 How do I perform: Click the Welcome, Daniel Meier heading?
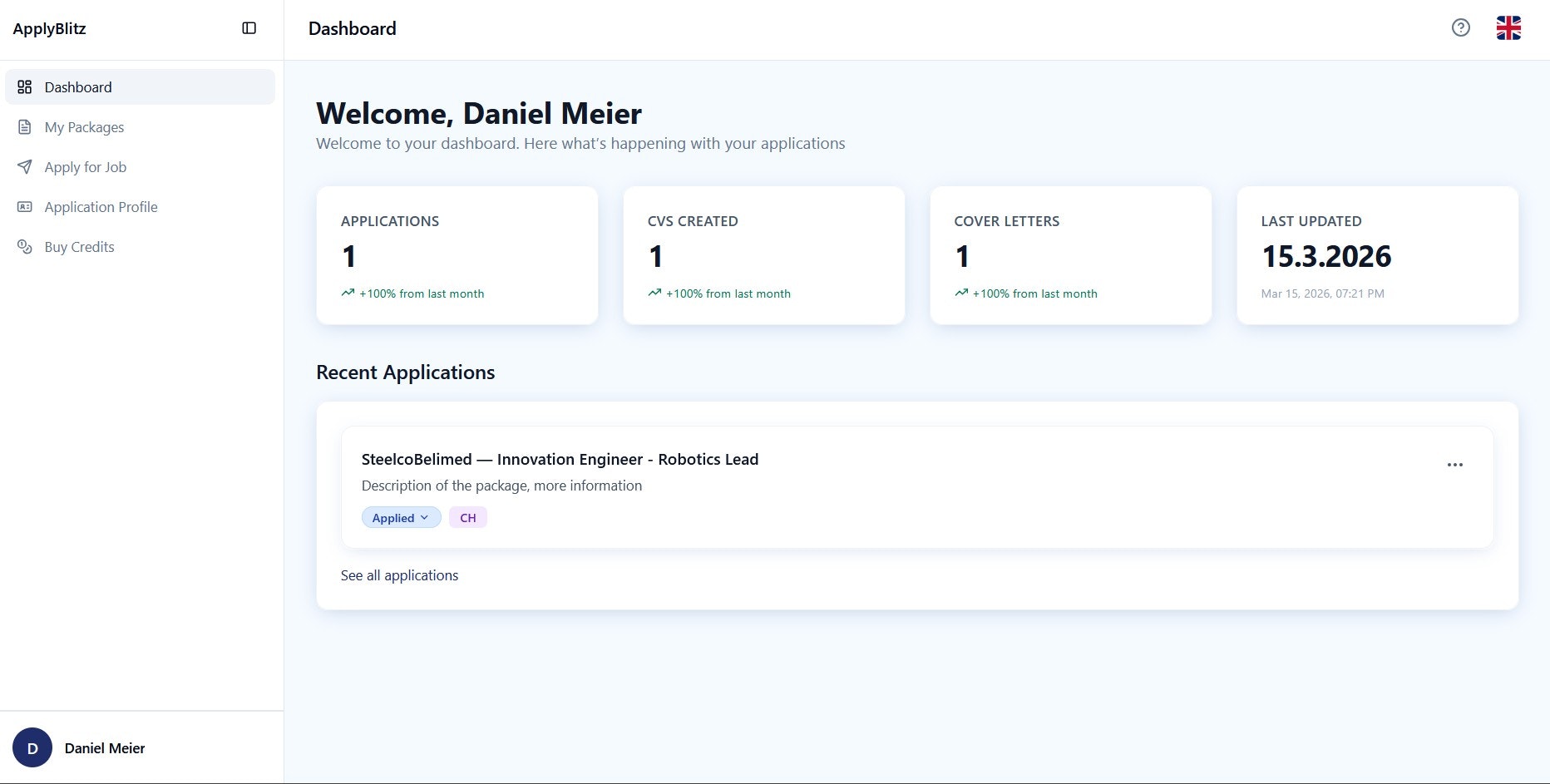point(479,113)
